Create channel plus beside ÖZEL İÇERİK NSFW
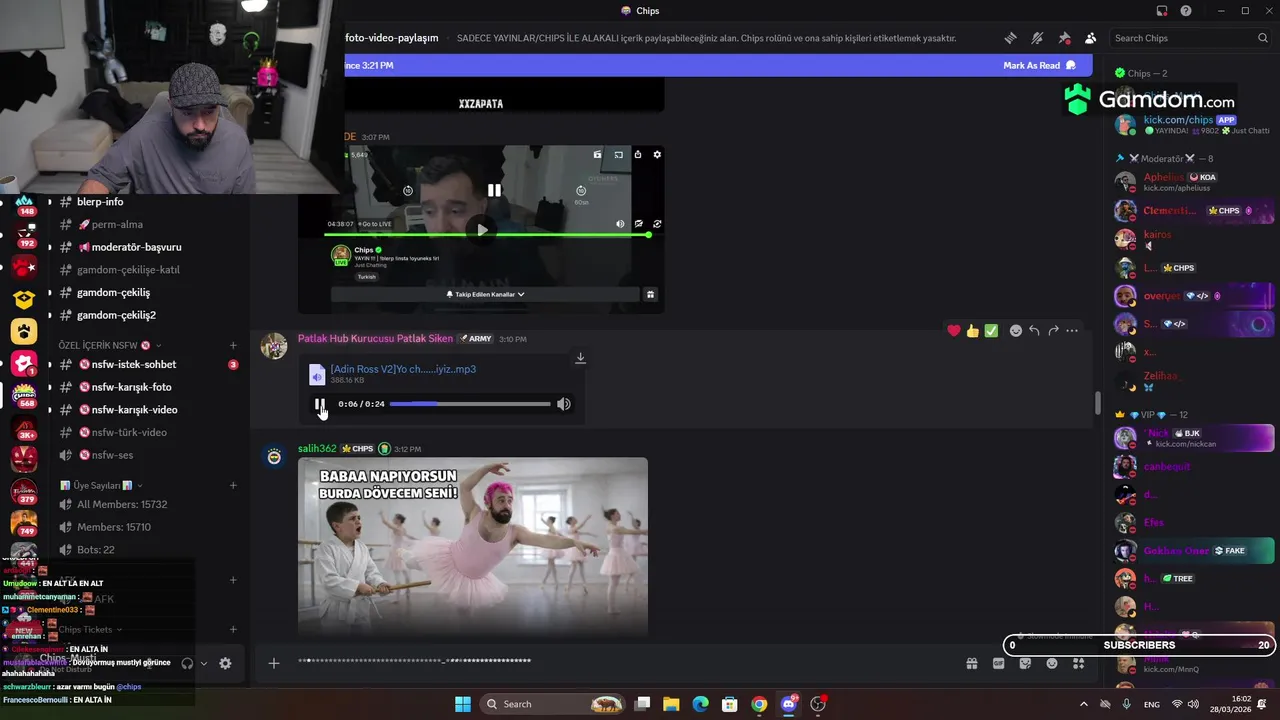 point(233,345)
